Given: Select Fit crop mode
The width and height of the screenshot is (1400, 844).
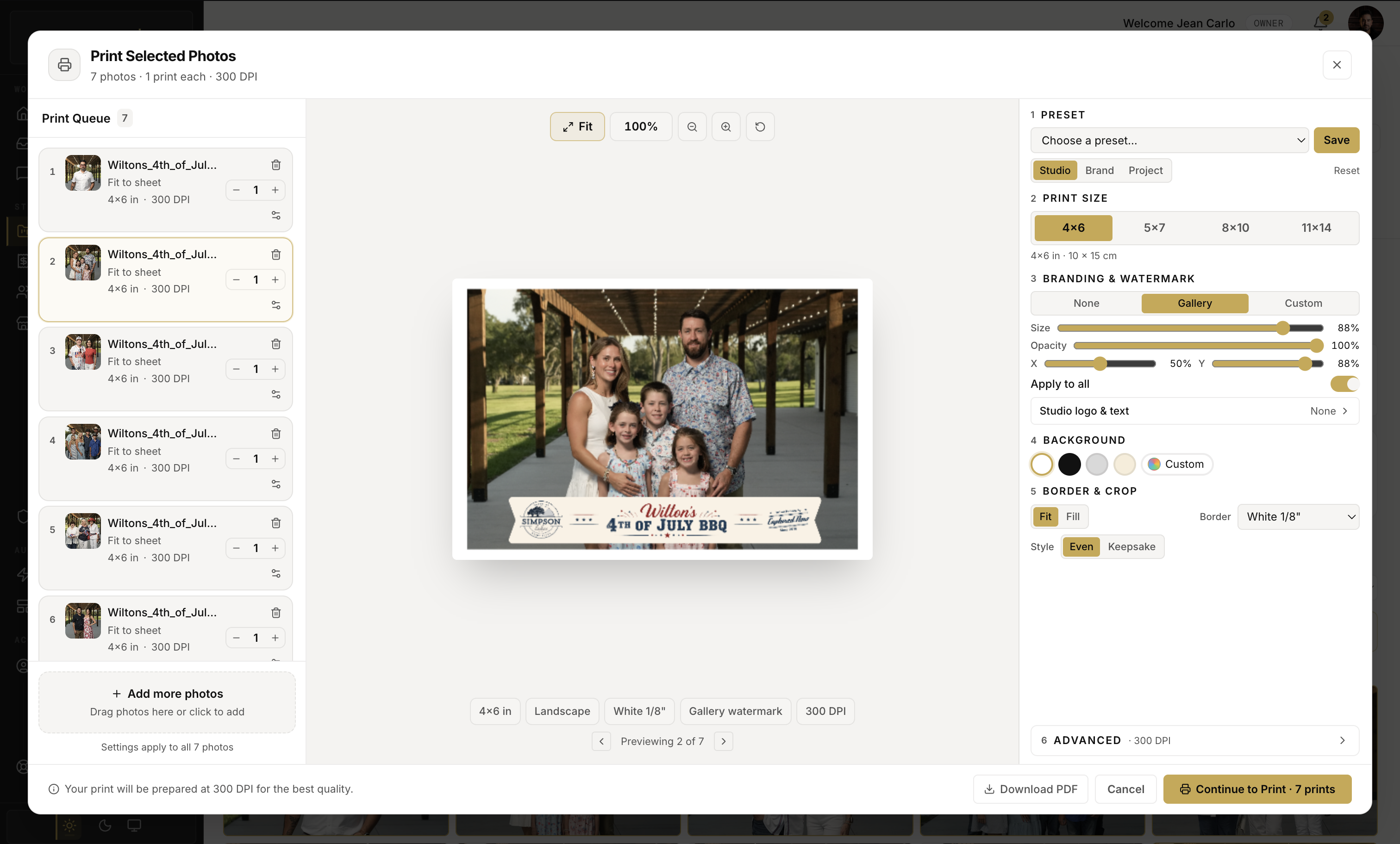Looking at the screenshot, I should [1045, 516].
